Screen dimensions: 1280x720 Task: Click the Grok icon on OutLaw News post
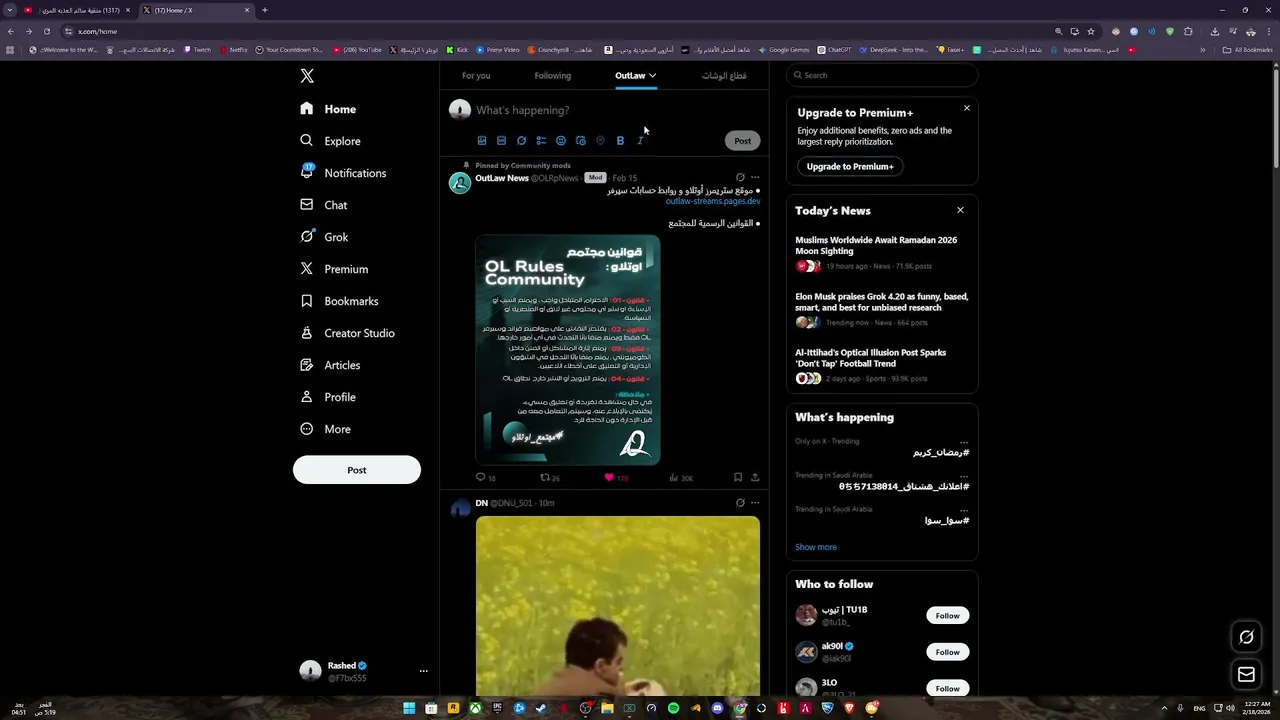click(740, 178)
